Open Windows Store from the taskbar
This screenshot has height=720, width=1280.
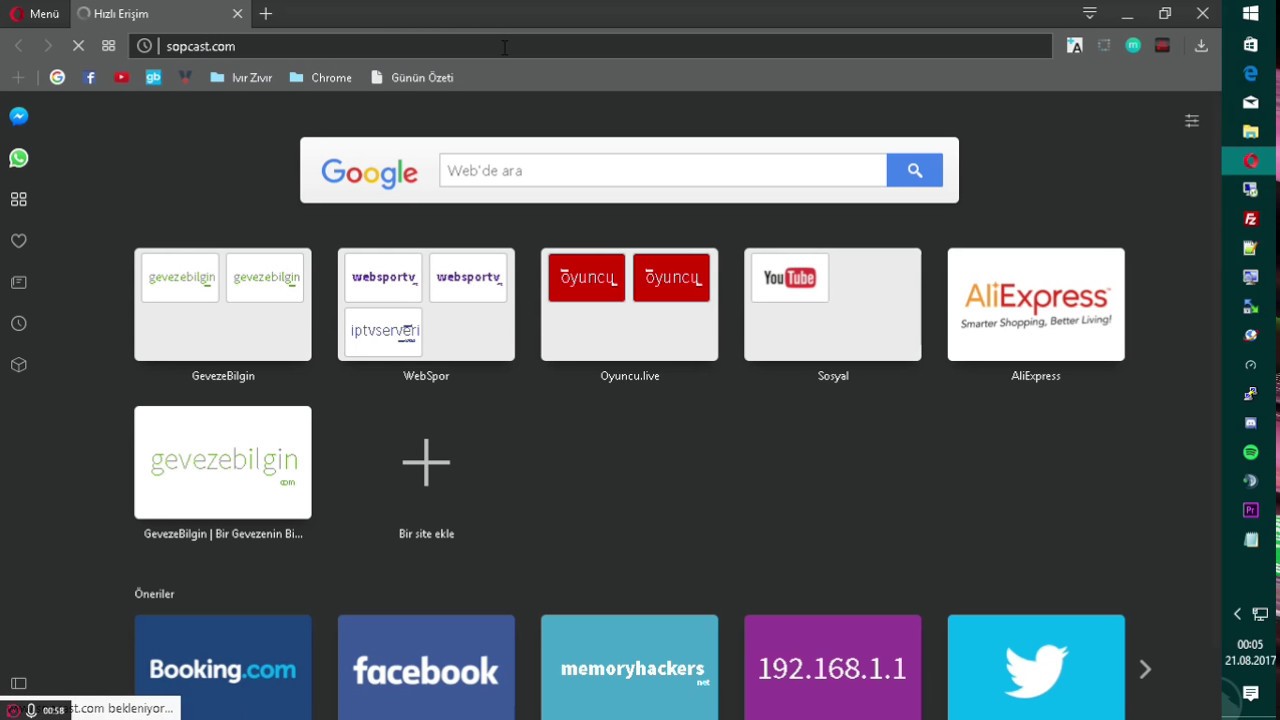tap(1250, 44)
